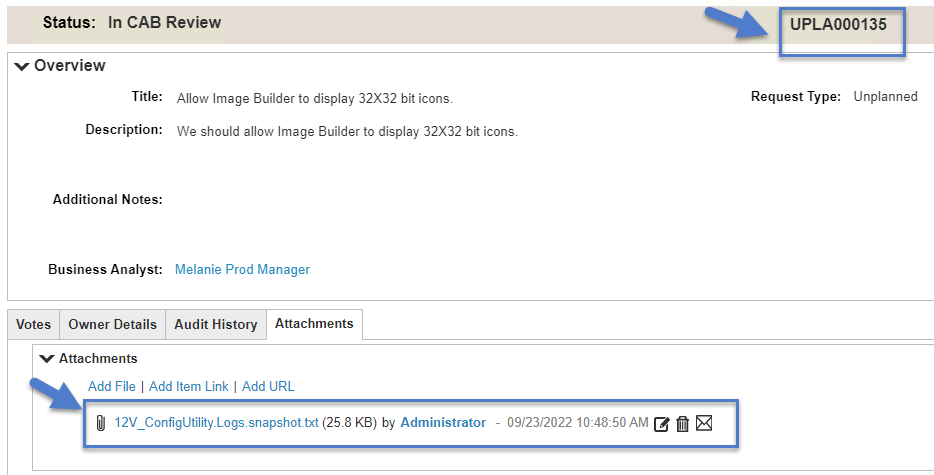
Task: Click the status text In CAB Review
Action: 164,23
